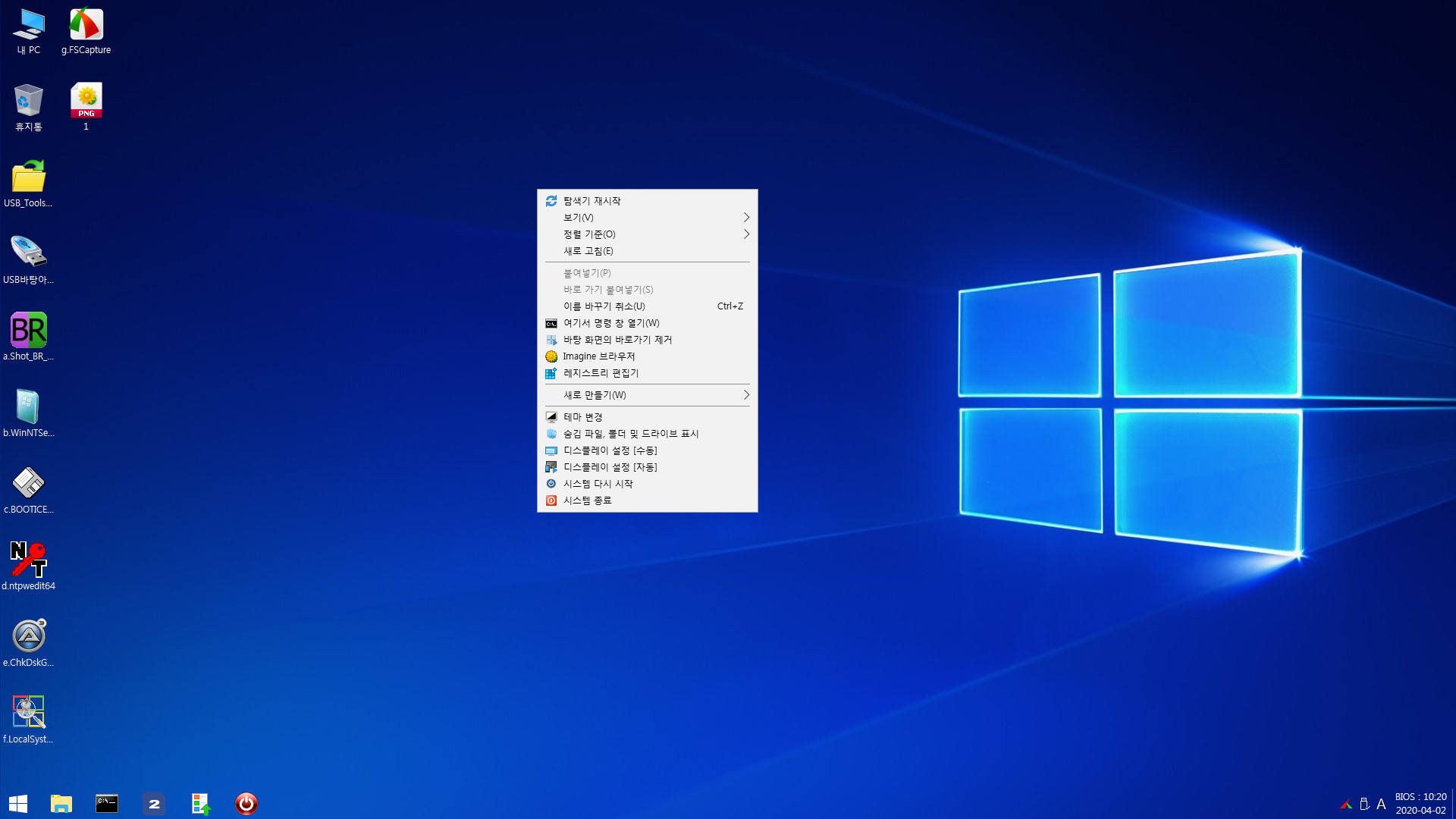This screenshot has height=819, width=1456.
Task: Launch Imagine 브라우저 from context menu
Action: click(648, 356)
